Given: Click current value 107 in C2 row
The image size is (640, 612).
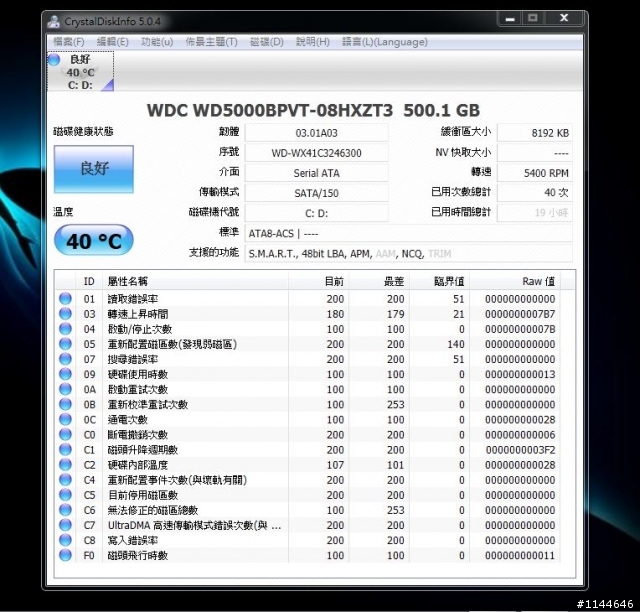Looking at the screenshot, I should click(335, 465).
